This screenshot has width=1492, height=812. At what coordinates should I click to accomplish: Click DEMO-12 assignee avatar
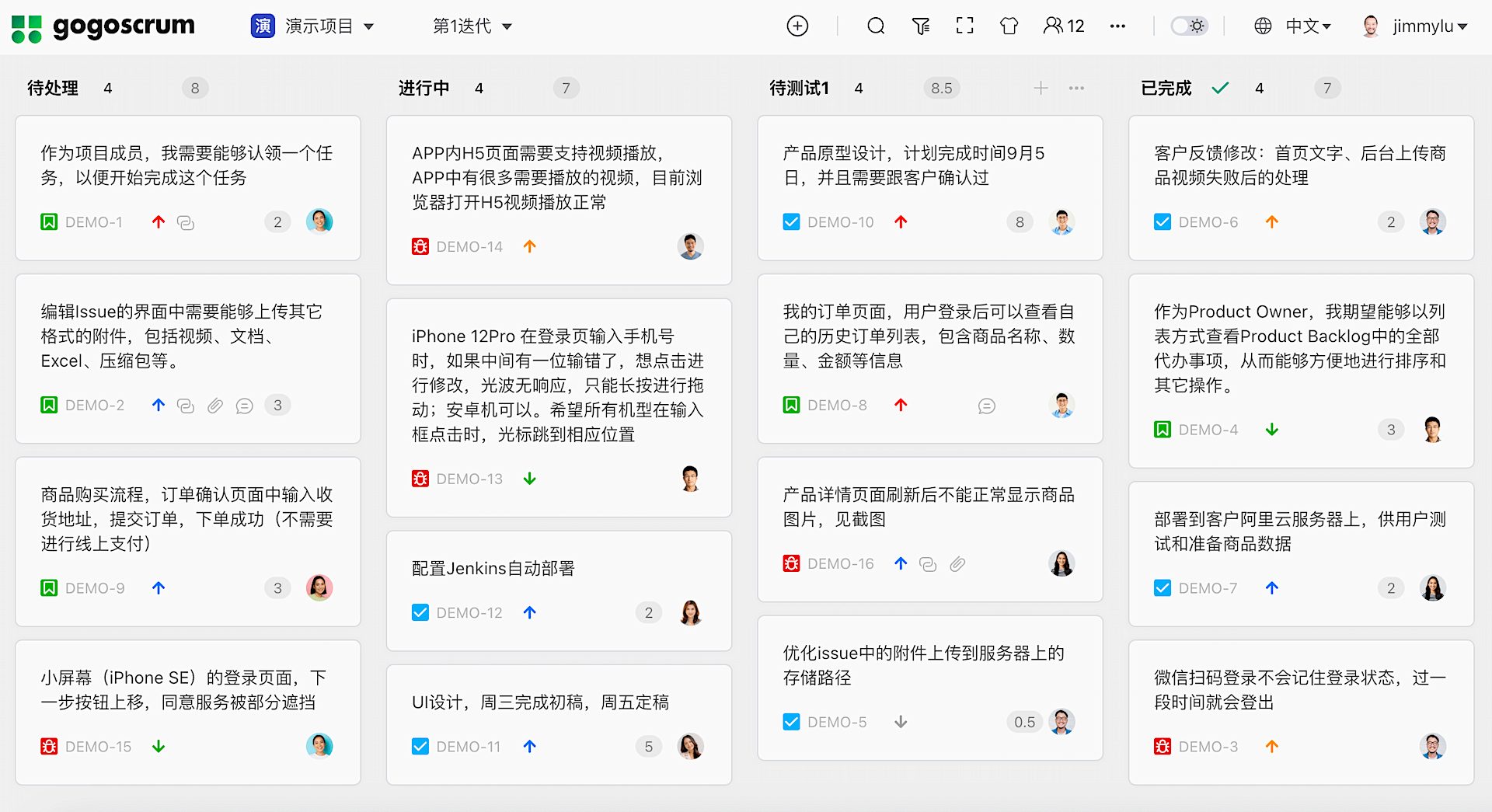[690, 612]
